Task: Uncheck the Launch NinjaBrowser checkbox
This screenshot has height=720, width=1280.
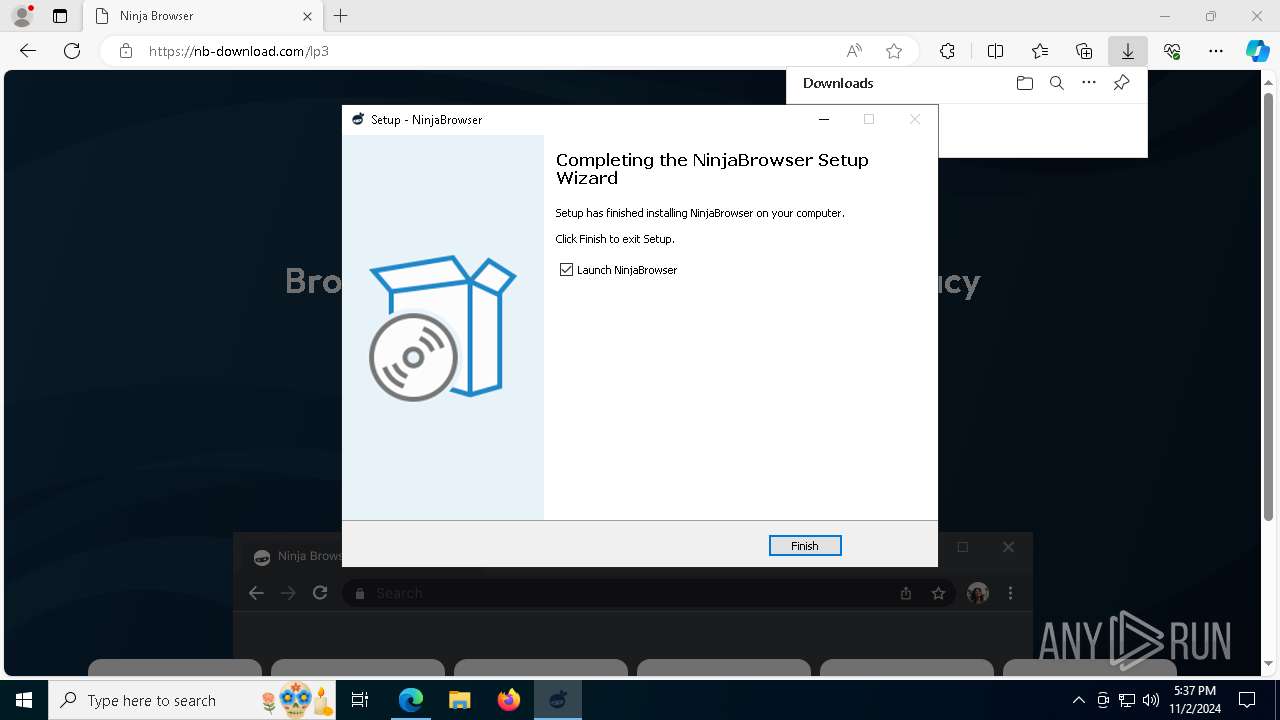Action: 567,270
